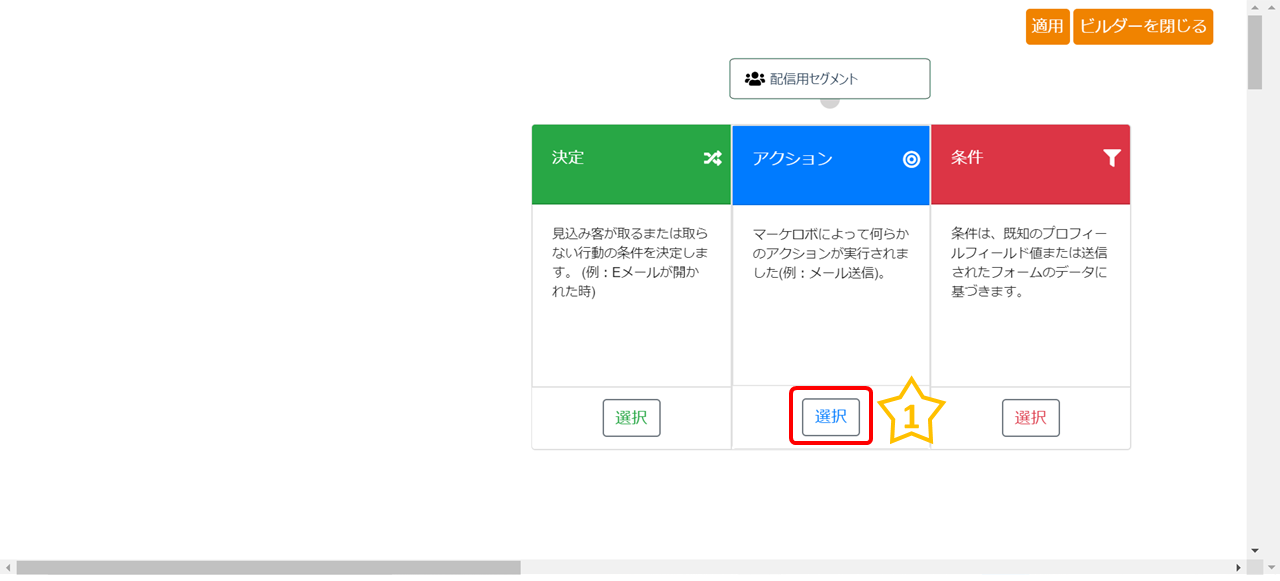Choose 選択 under the green 決定 card
This screenshot has height=581, width=1280.
coord(631,418)
